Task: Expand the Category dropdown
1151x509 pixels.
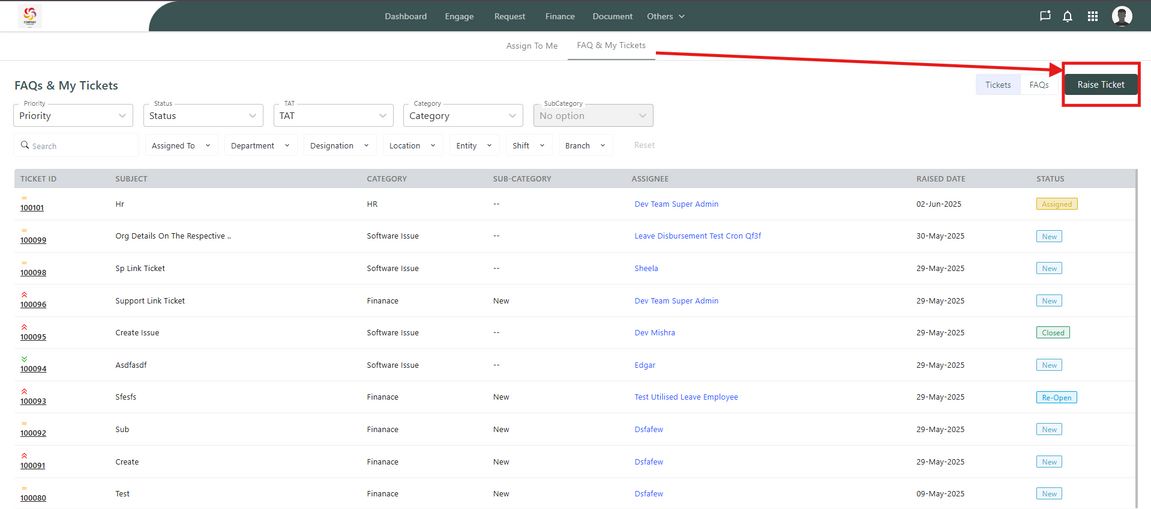Action: pyautogui.click(x=463, y=116)
